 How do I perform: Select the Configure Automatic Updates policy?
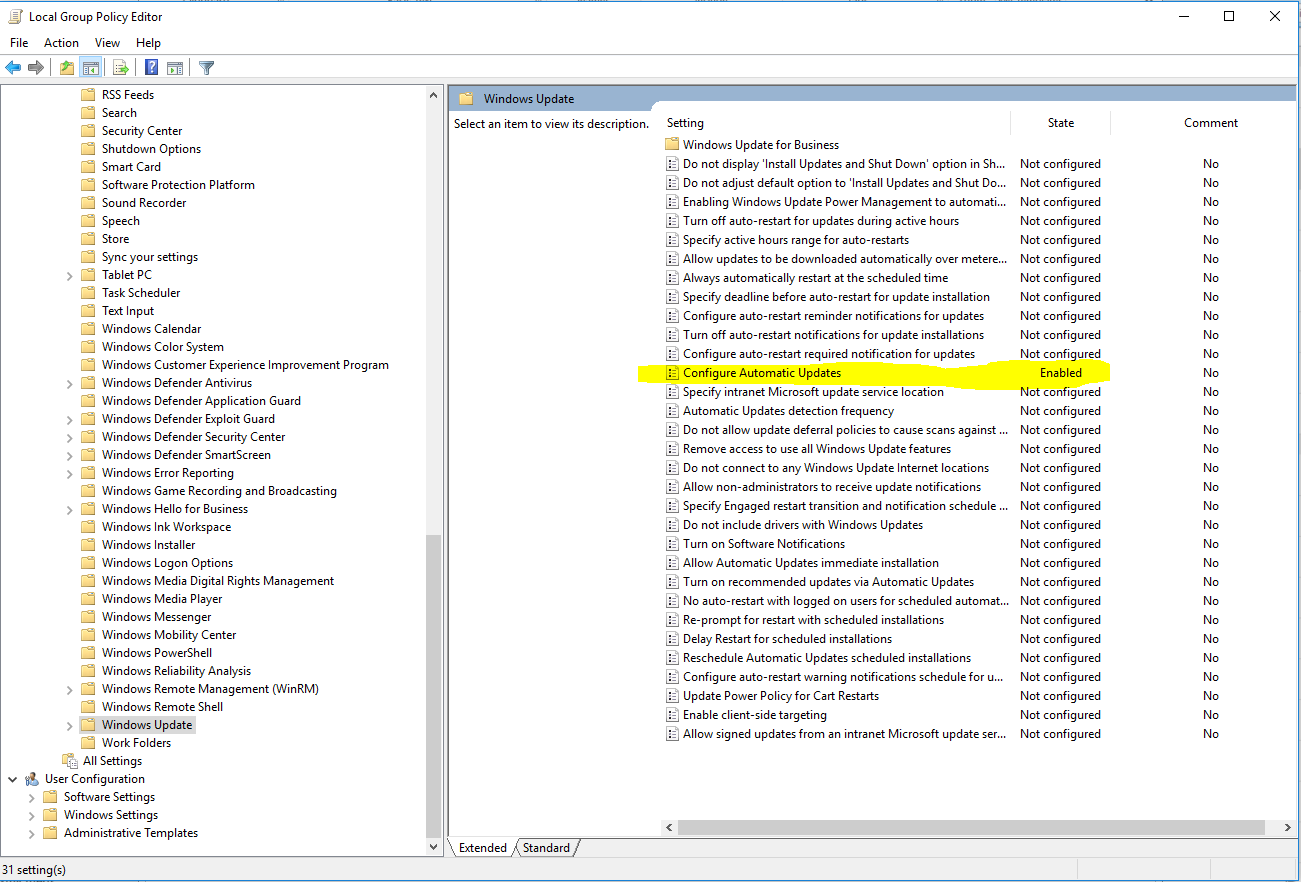coord(761,373)
